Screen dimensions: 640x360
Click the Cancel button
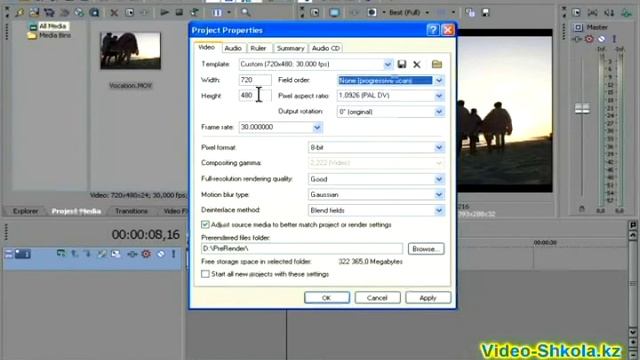pos(377,298)
